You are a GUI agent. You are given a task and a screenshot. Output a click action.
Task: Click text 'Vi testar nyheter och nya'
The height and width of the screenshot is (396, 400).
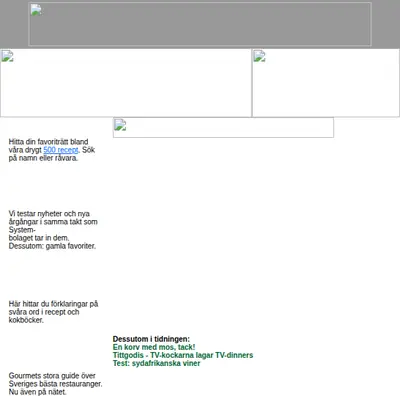[x=49, y=214]
